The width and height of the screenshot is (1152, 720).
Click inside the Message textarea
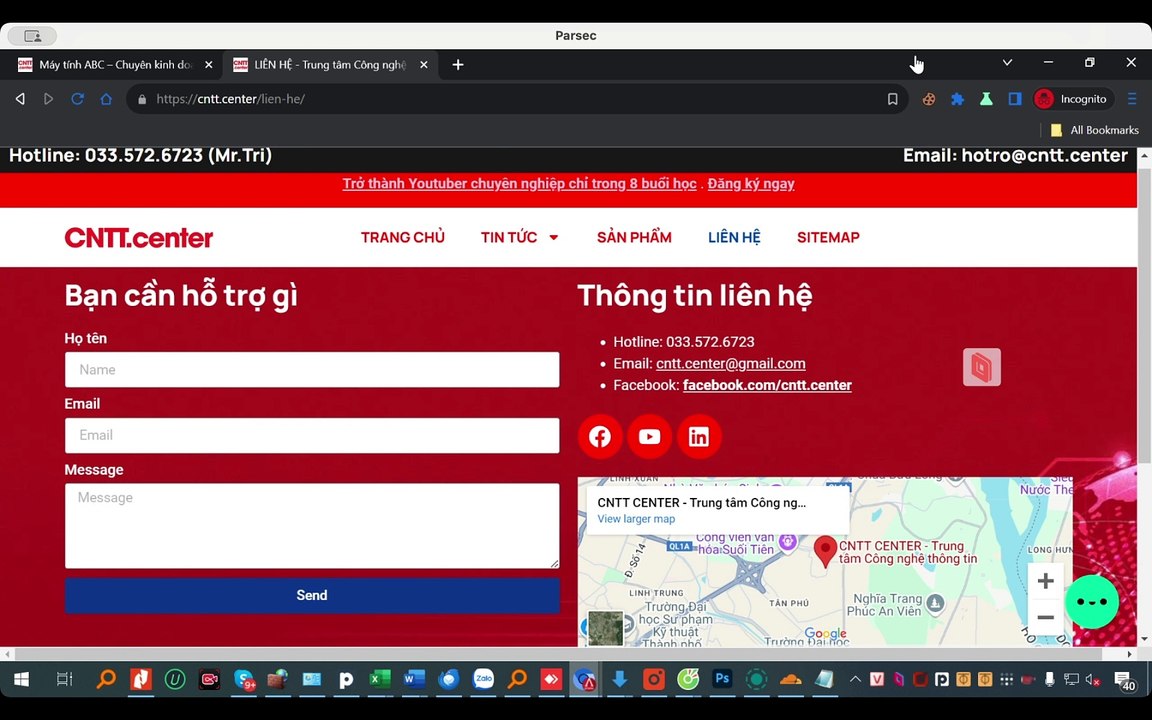(312, 525)
